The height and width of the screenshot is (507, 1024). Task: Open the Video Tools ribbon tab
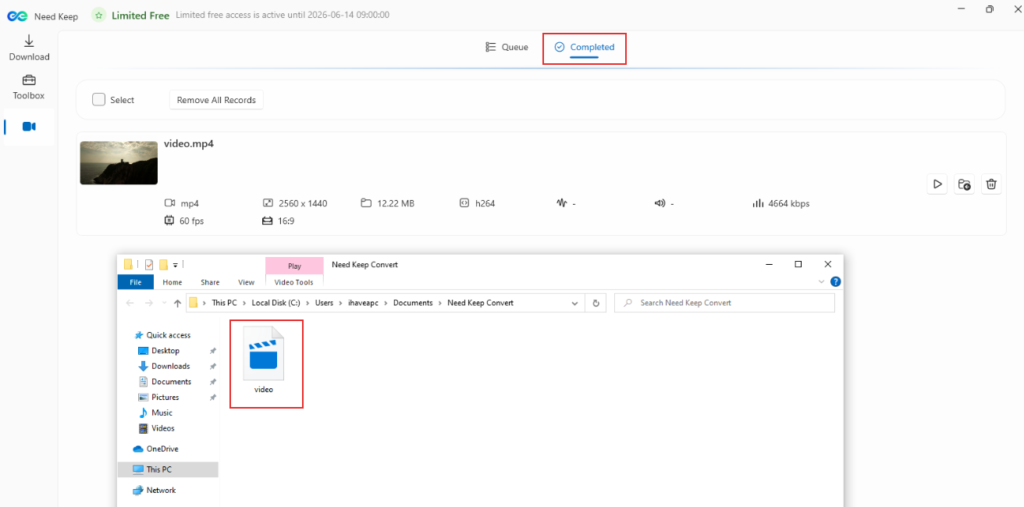pyautogui.click(x=294, y=282)
